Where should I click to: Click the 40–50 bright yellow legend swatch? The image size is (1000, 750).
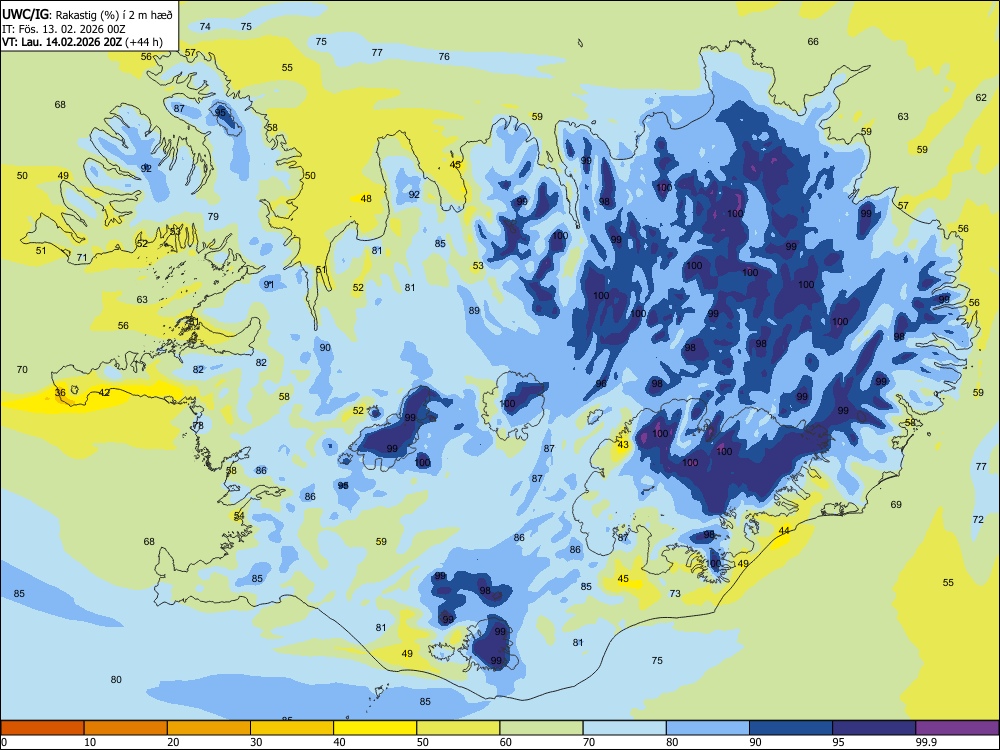tap(375, 728)
